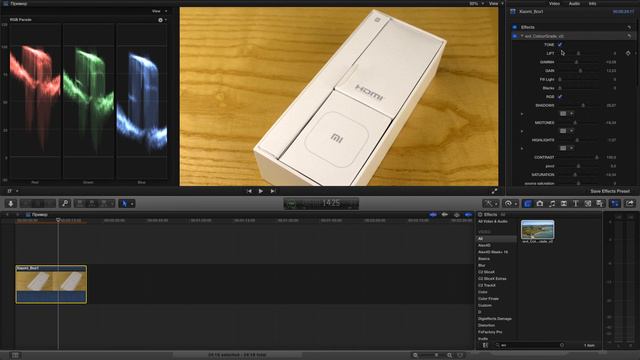Open the timeline index button
The height and width of the screenshot is (360, 640).
(15, 355)
